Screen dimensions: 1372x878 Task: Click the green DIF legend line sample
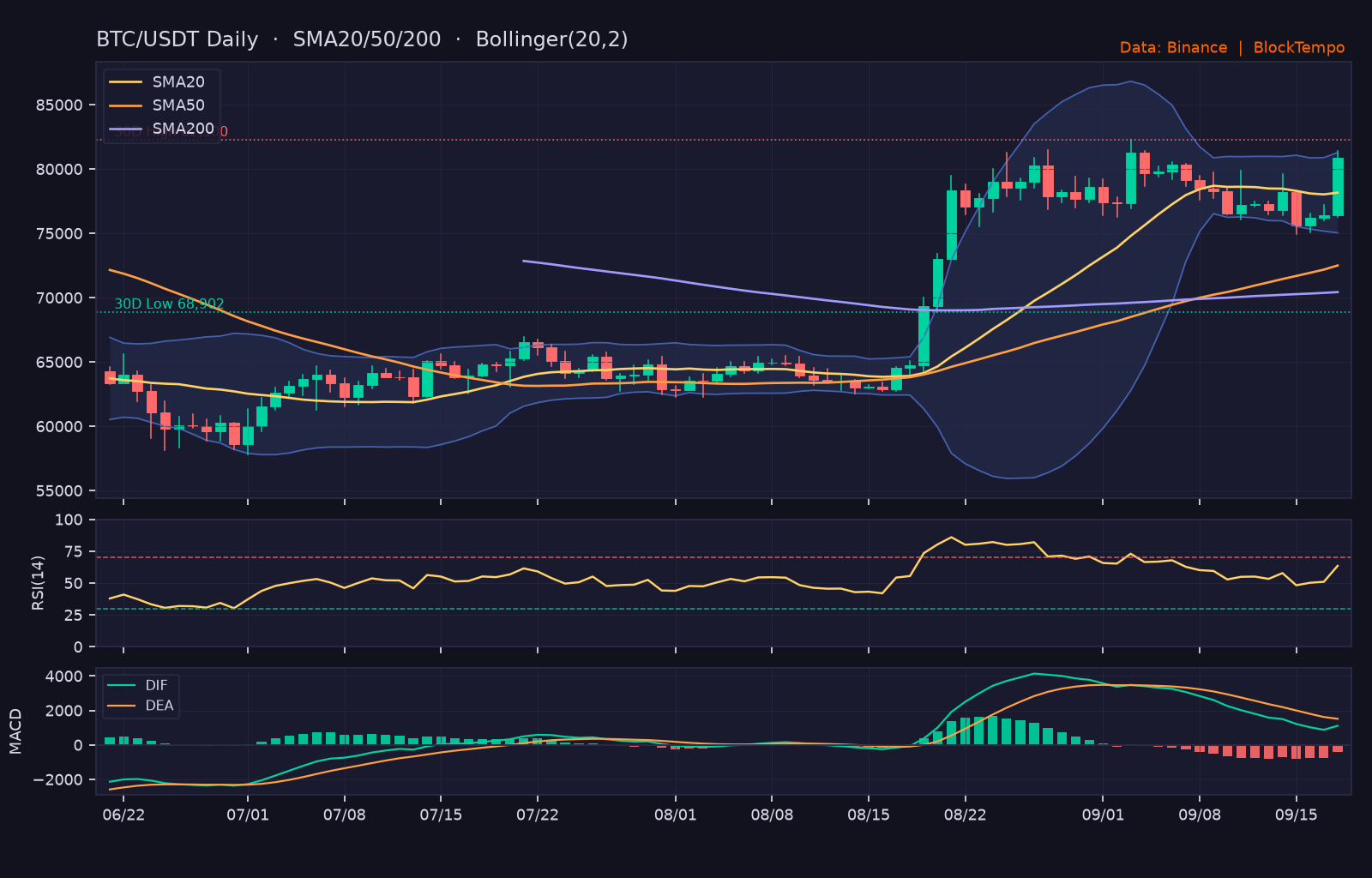[x=122, y=685]
